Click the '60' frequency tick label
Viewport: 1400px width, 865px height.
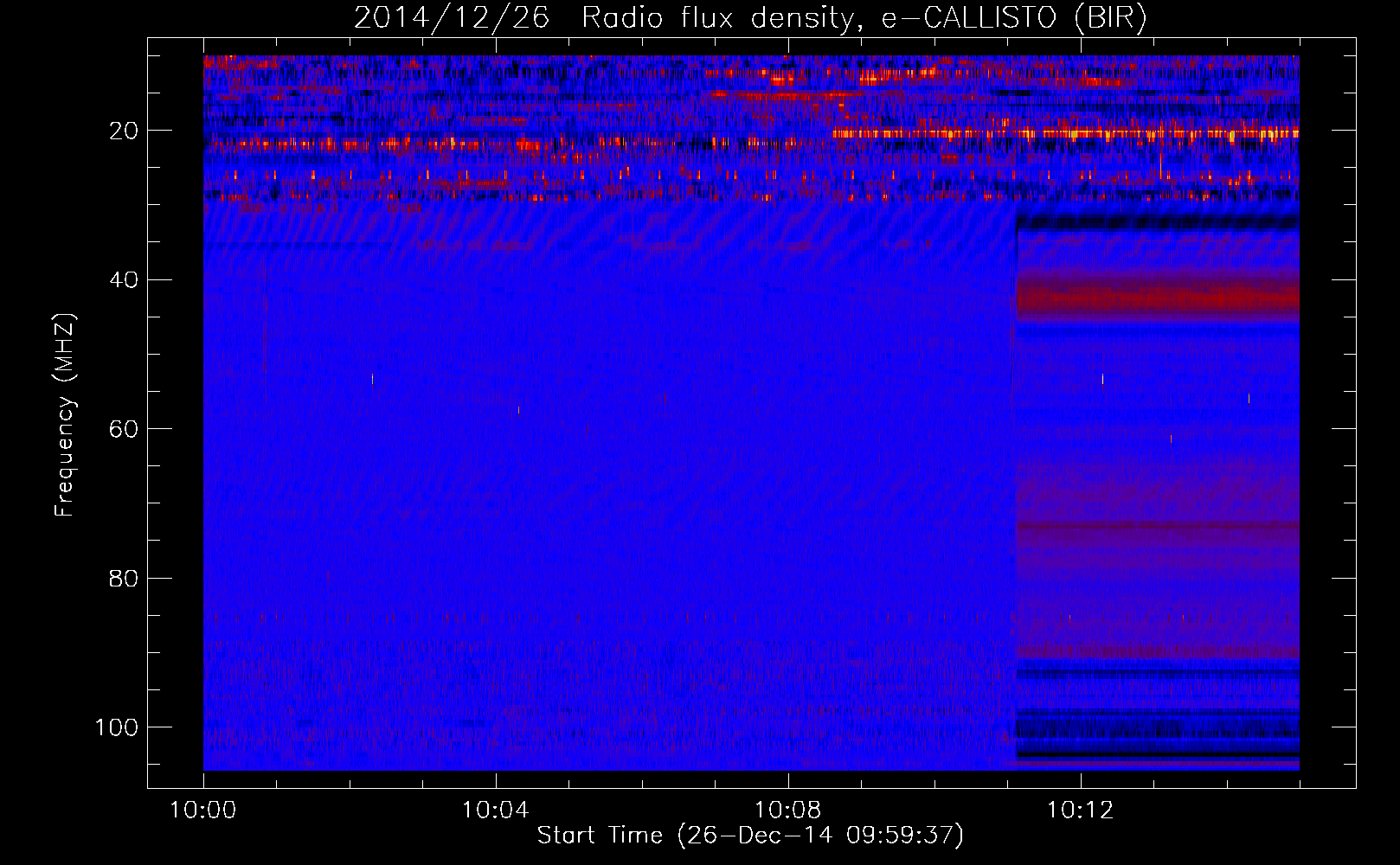coord(124,430)
